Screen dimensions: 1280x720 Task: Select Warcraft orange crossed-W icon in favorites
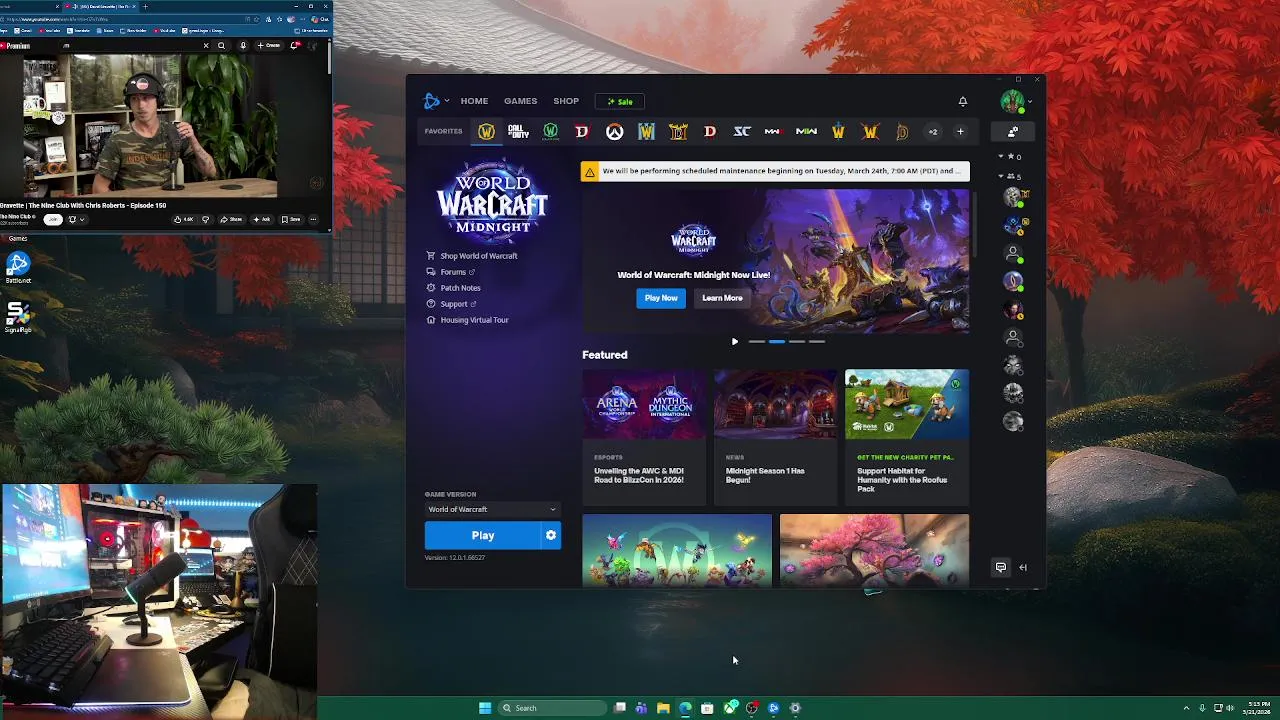click(x=870, y=131)
